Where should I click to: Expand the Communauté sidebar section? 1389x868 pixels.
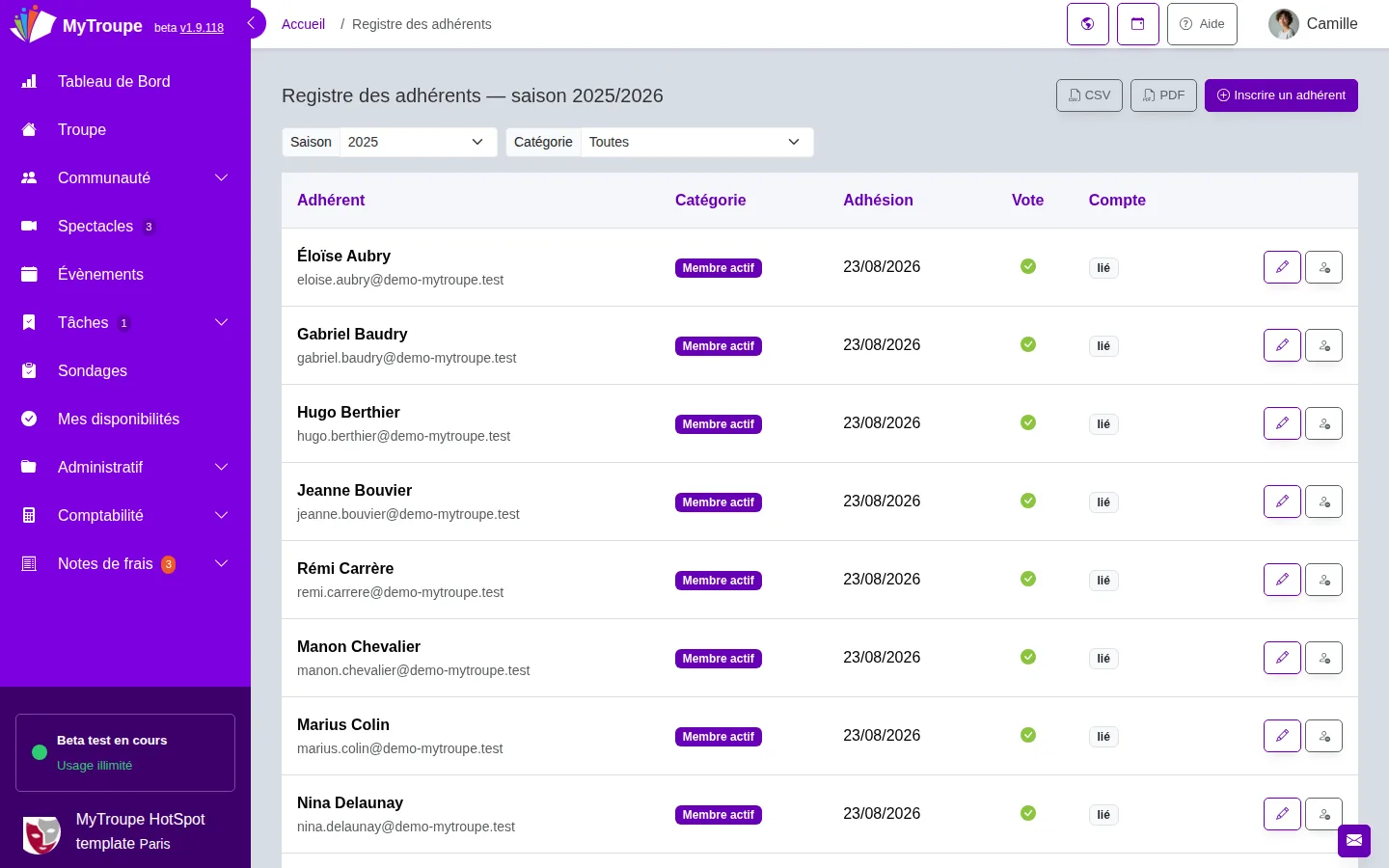click(125, 177)
